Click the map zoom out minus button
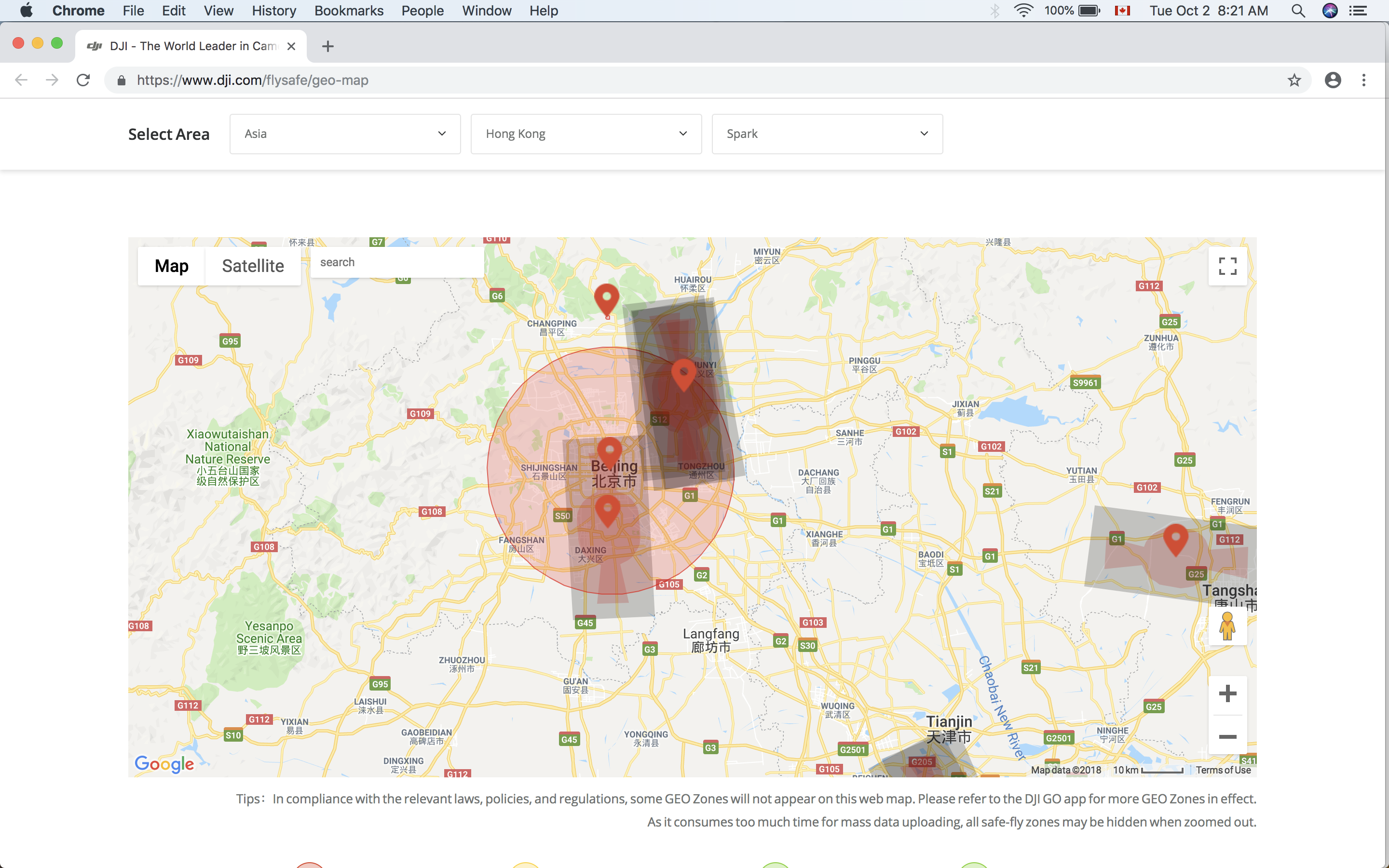1389x868 pixels. point(1227,736)
